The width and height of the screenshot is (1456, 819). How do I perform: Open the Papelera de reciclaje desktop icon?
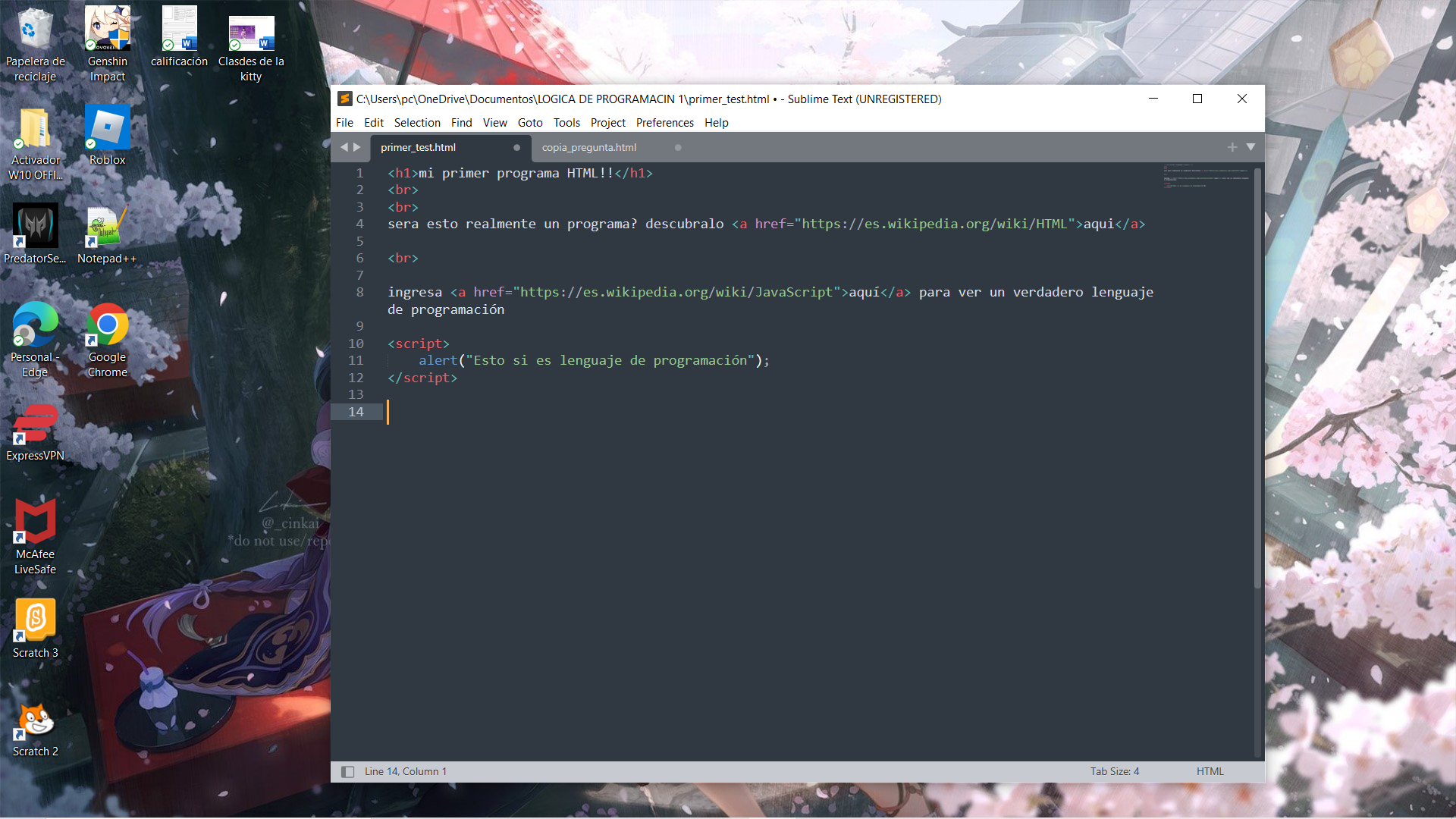(x=35, y=43)
